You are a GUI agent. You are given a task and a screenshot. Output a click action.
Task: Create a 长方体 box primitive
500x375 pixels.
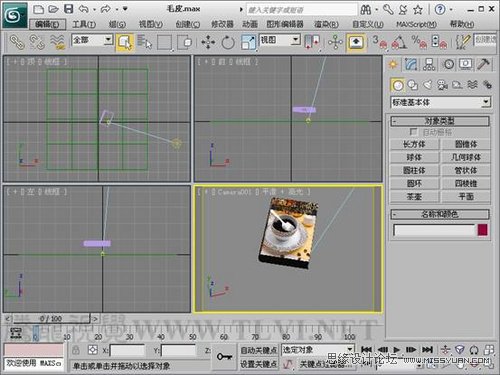click(x=414, y=144)
